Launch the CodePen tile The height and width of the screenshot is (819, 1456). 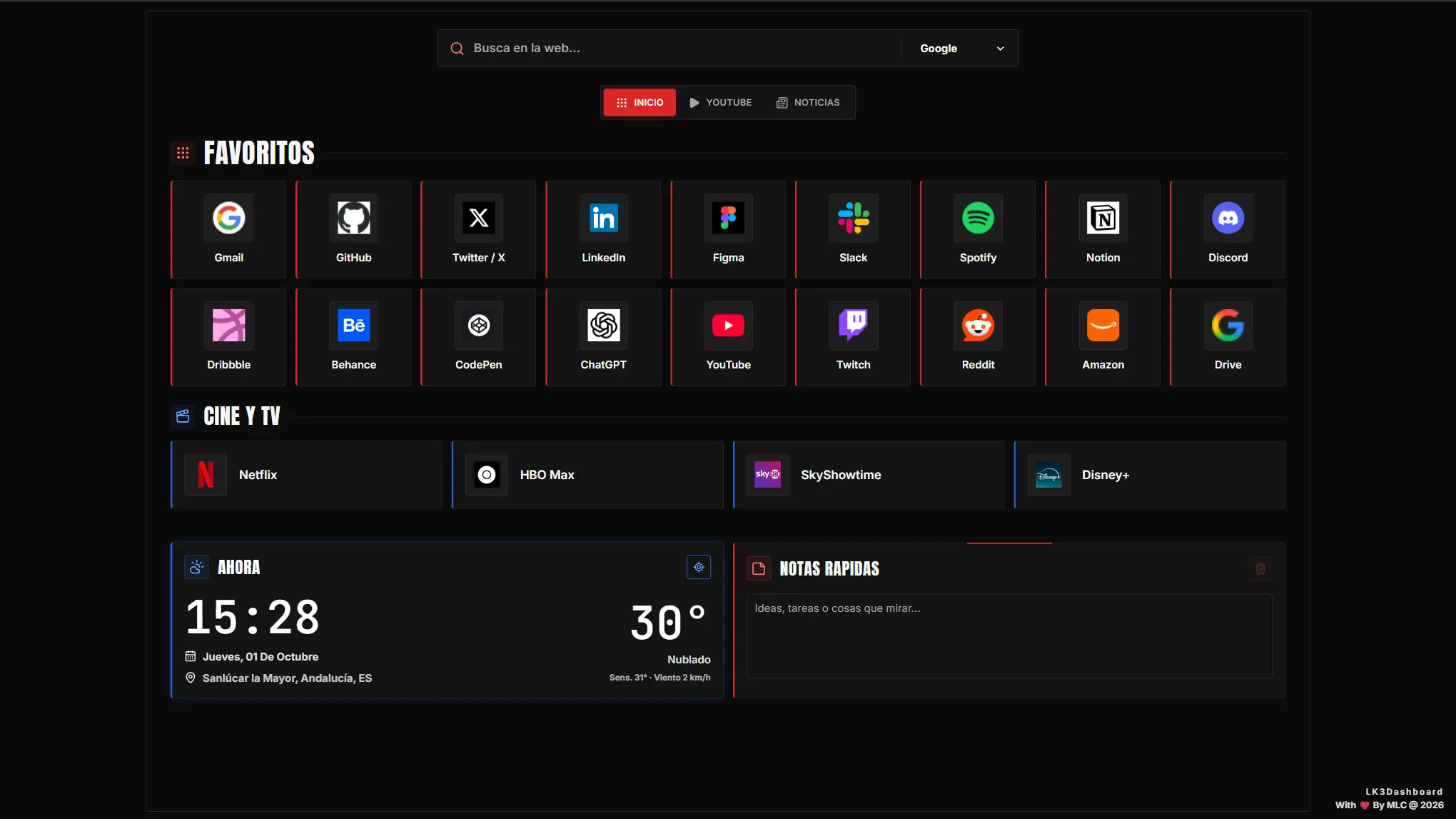[x=478, y=337]
